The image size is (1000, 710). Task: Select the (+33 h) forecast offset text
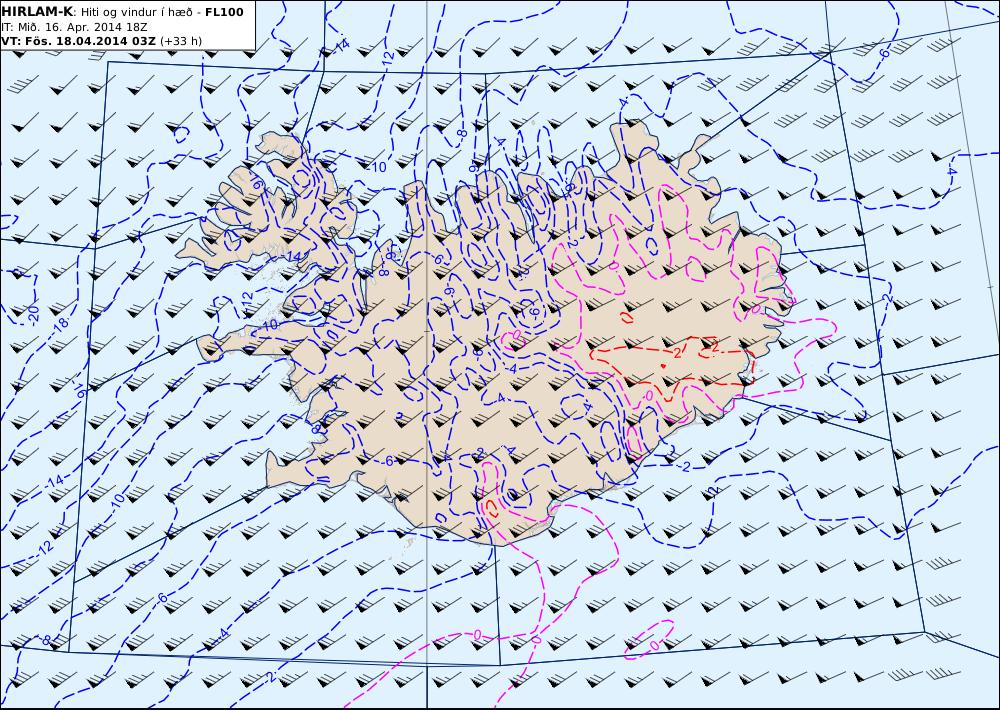[x=181, y=41]
